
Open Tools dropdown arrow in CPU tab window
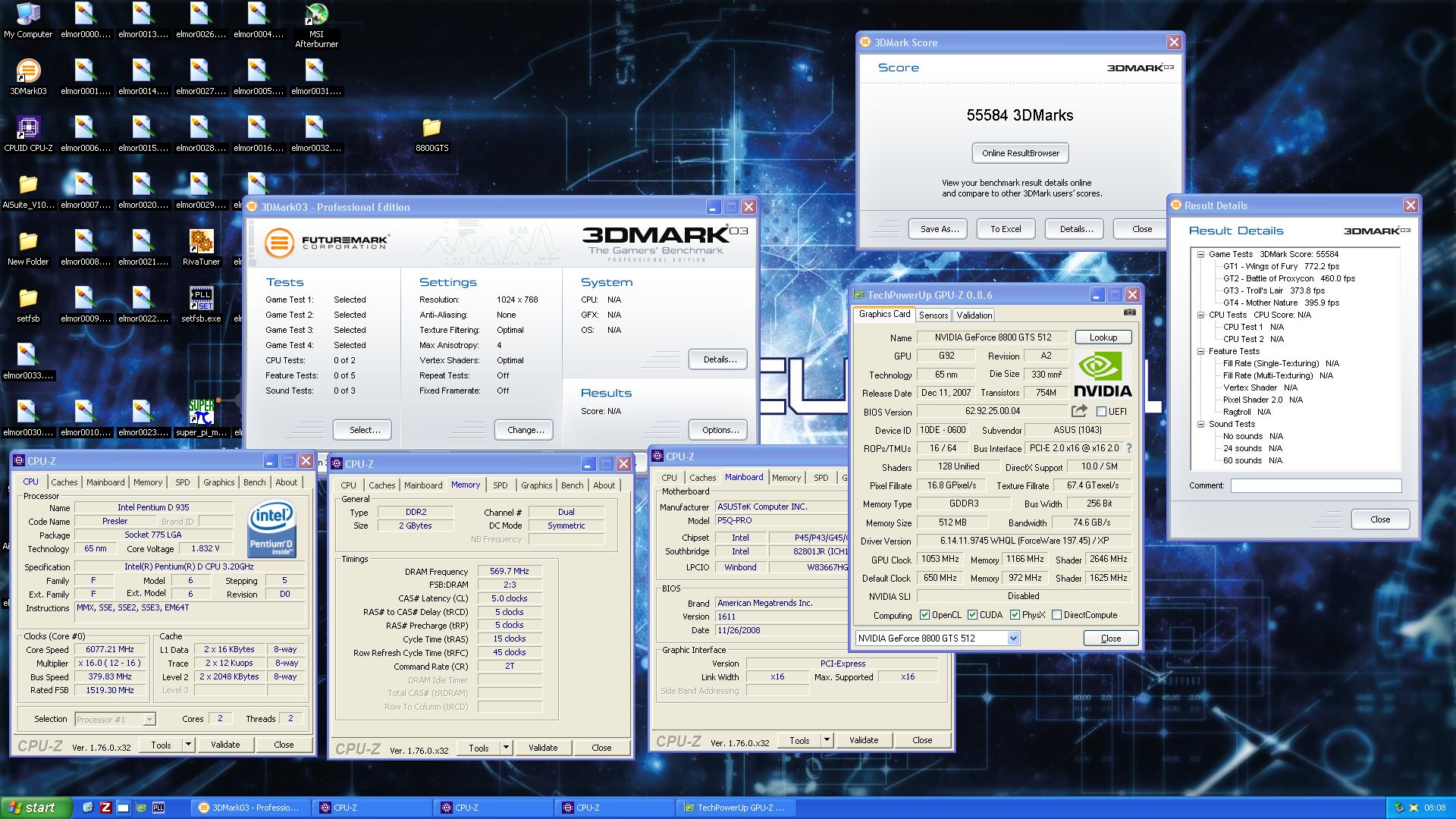[188, 745]
